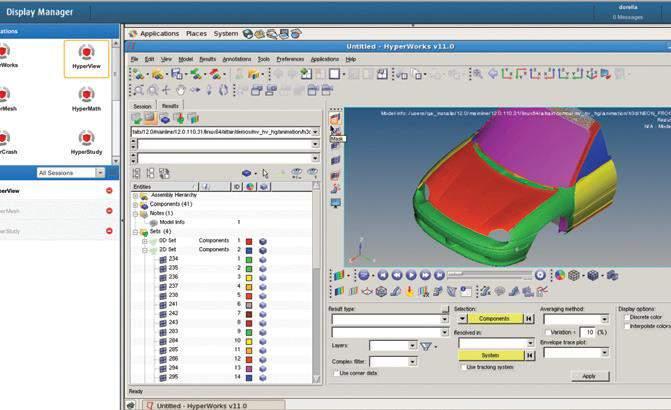Viewport: 671px width, 410px height.
Task: Click the color wheel display icon
Action: pyautogui.click(x=560, y=275)
